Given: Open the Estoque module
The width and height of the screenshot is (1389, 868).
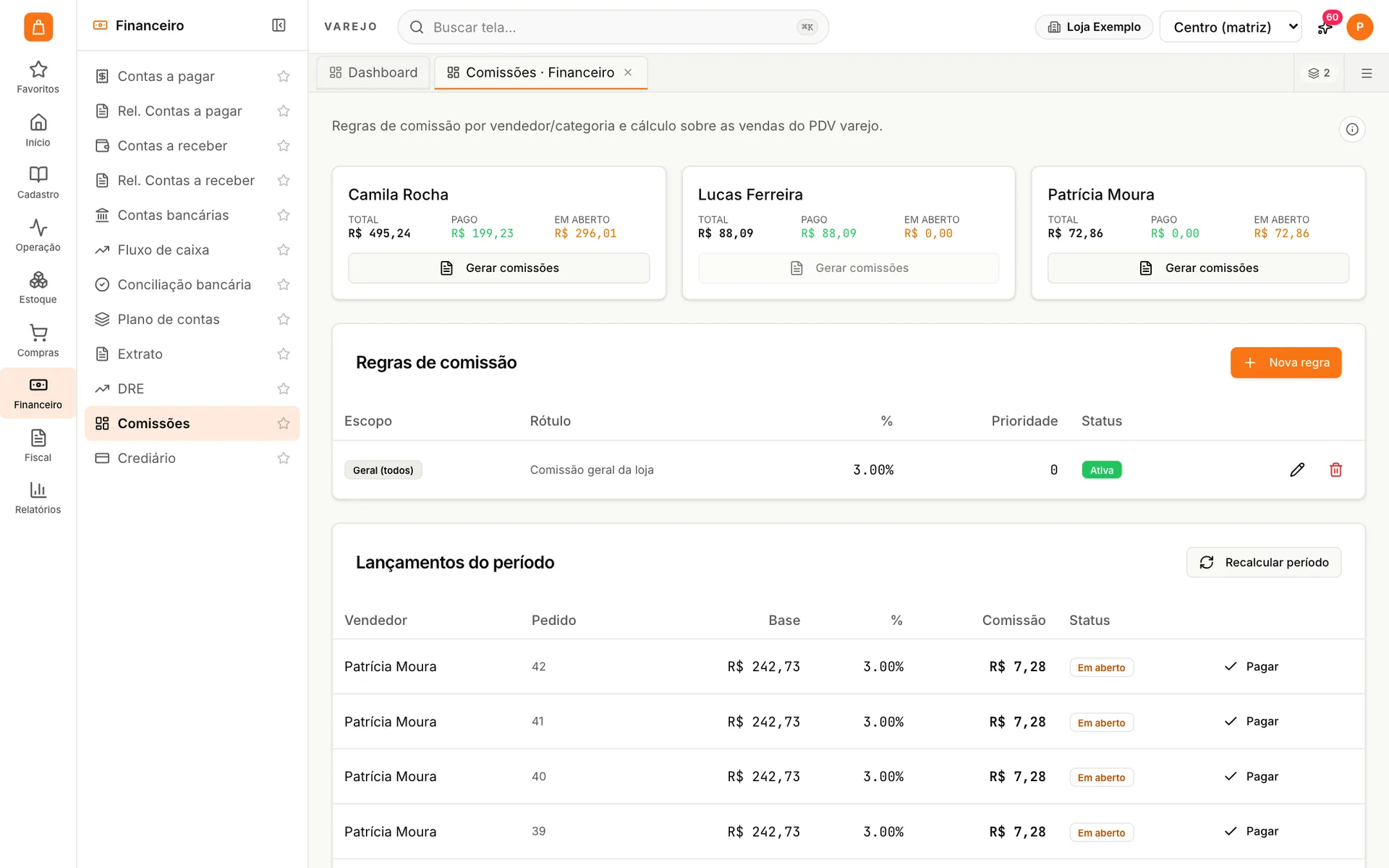Looking at the screenshot, I should coord(38,287).
